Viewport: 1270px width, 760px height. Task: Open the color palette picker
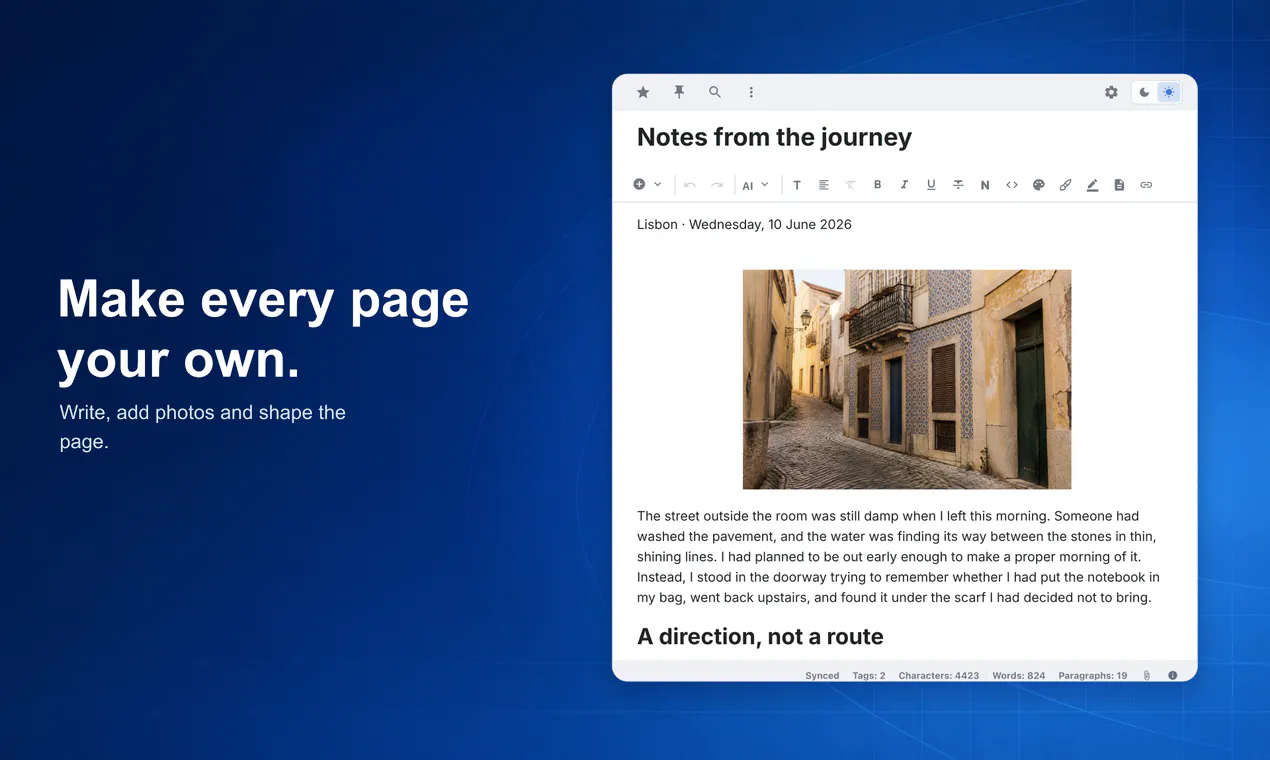(x=1039, y=185)
